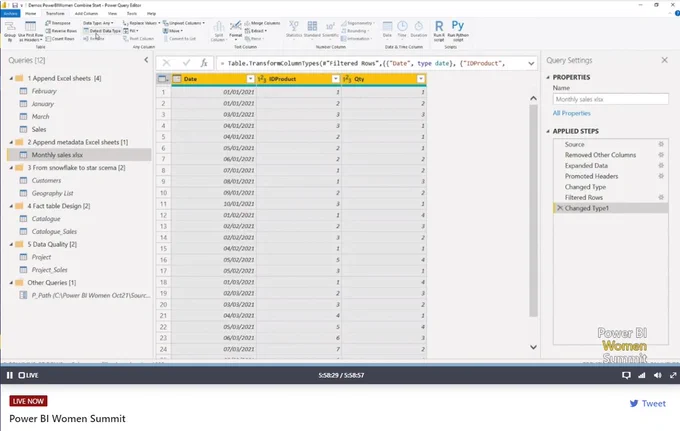This screenshot has height=431, width=680.
Task: Open the View ribbon tab
Action: (112, 13)
